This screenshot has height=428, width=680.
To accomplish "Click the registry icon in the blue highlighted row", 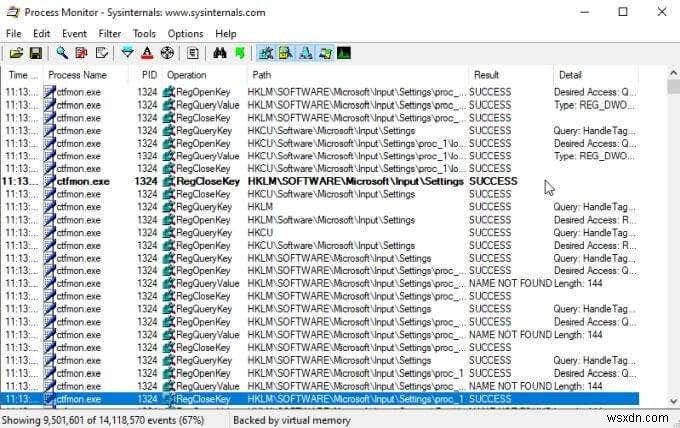I will pyautogui.click(x=169, y=399).
